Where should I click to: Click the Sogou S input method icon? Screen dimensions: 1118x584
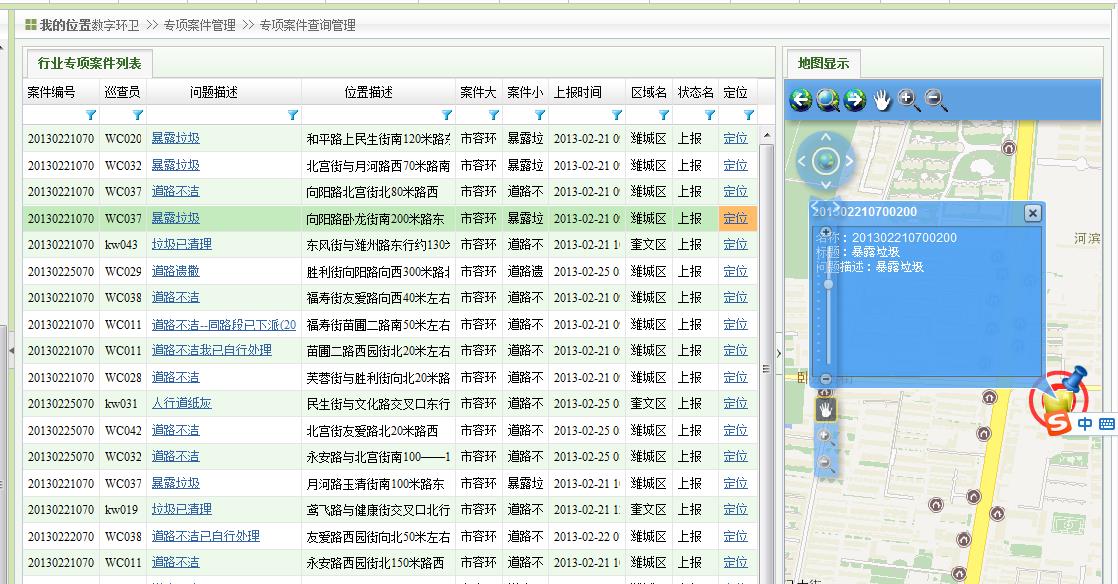(1058, 424)
